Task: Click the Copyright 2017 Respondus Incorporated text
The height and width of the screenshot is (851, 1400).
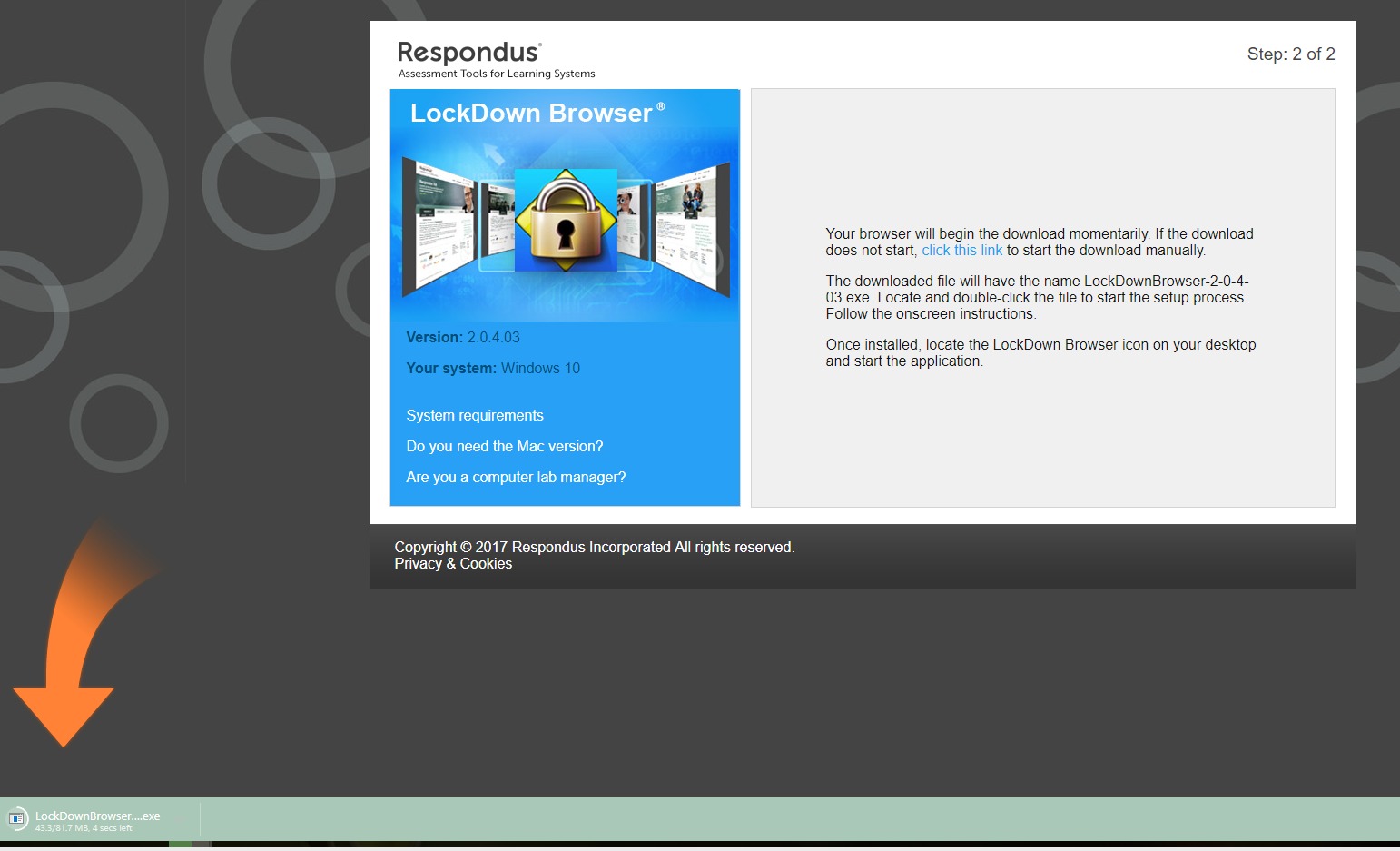Action: pos(594,548)
